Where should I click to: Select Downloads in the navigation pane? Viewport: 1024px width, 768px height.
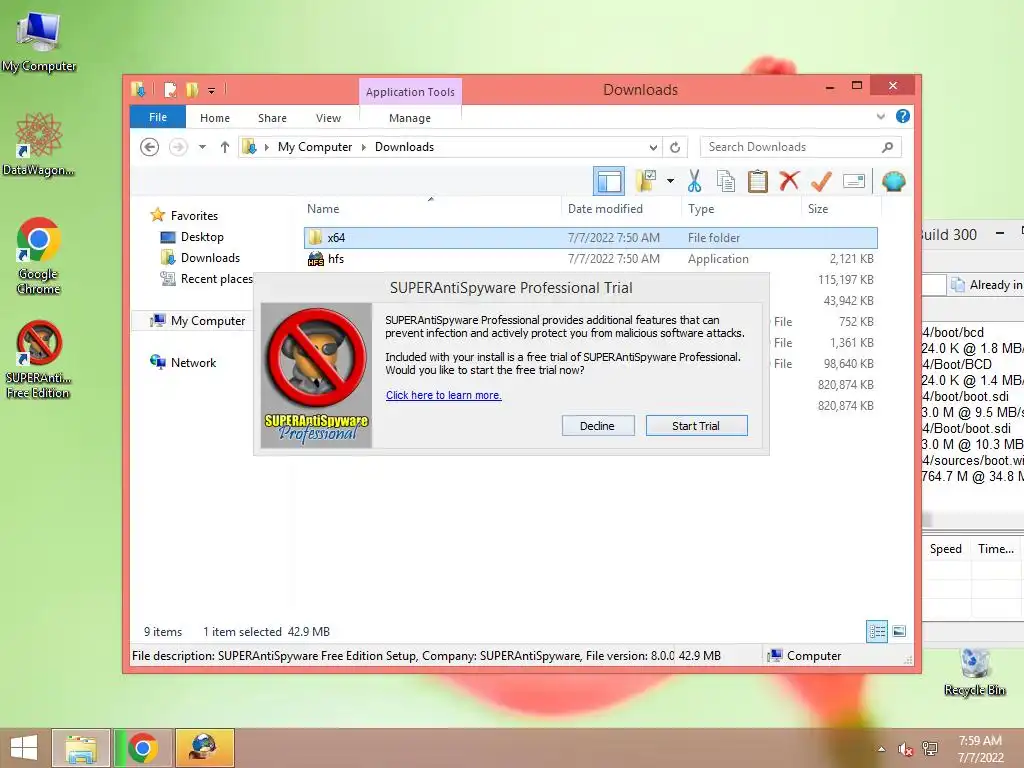(210, 258)
